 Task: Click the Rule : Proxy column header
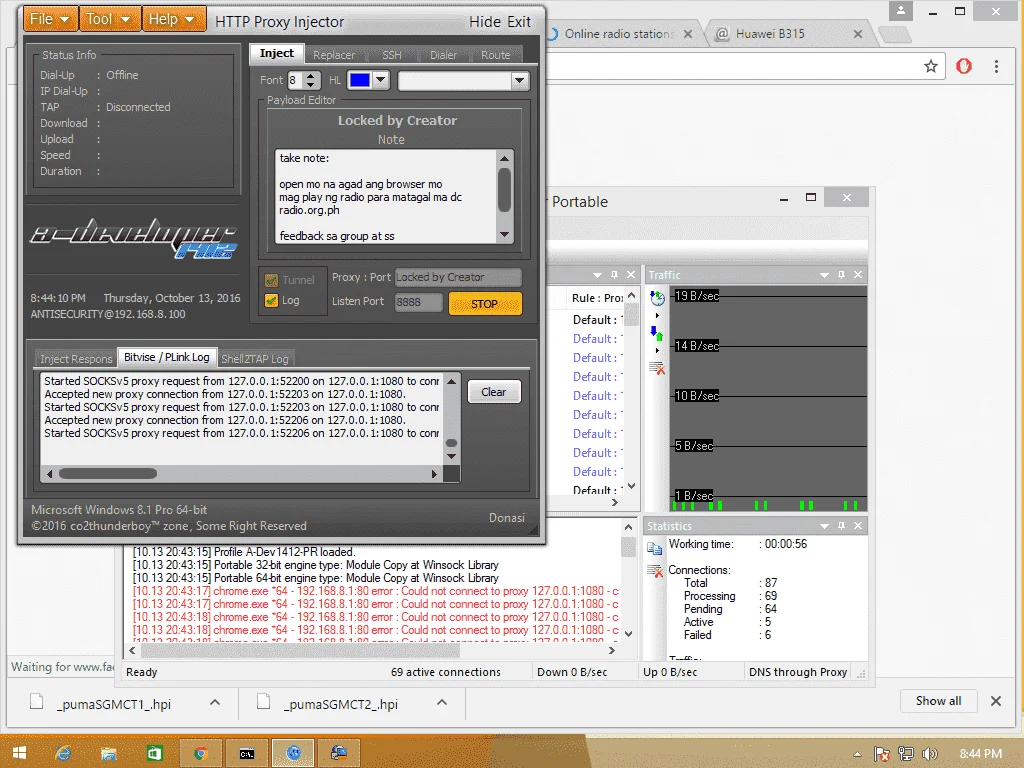pos(597,298)
